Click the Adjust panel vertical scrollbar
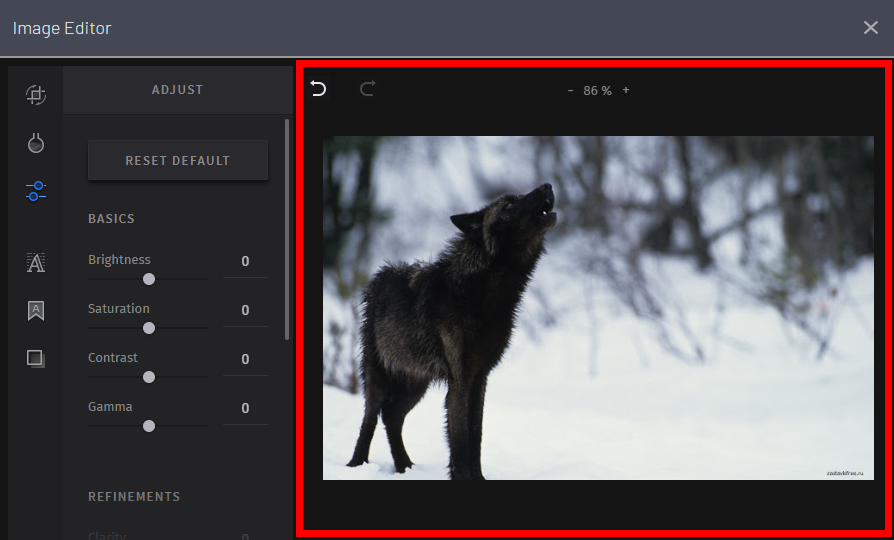This screenshot has width=894, height=540. [288, 230]
